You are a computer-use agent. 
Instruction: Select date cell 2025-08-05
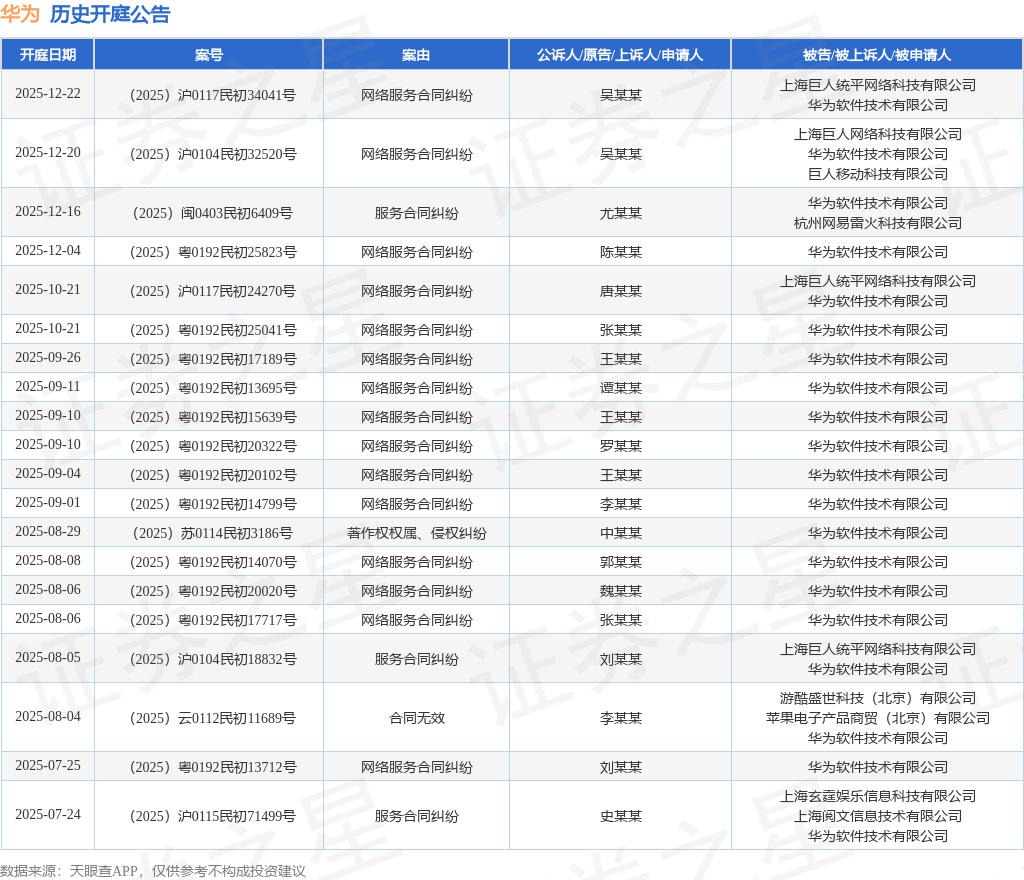coord(48,657)
